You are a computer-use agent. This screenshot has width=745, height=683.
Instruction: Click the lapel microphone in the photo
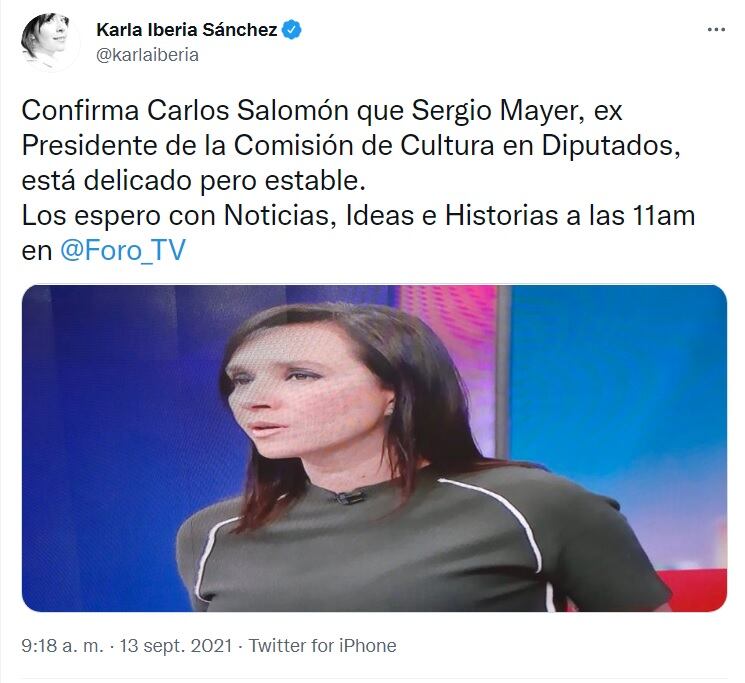350,497
